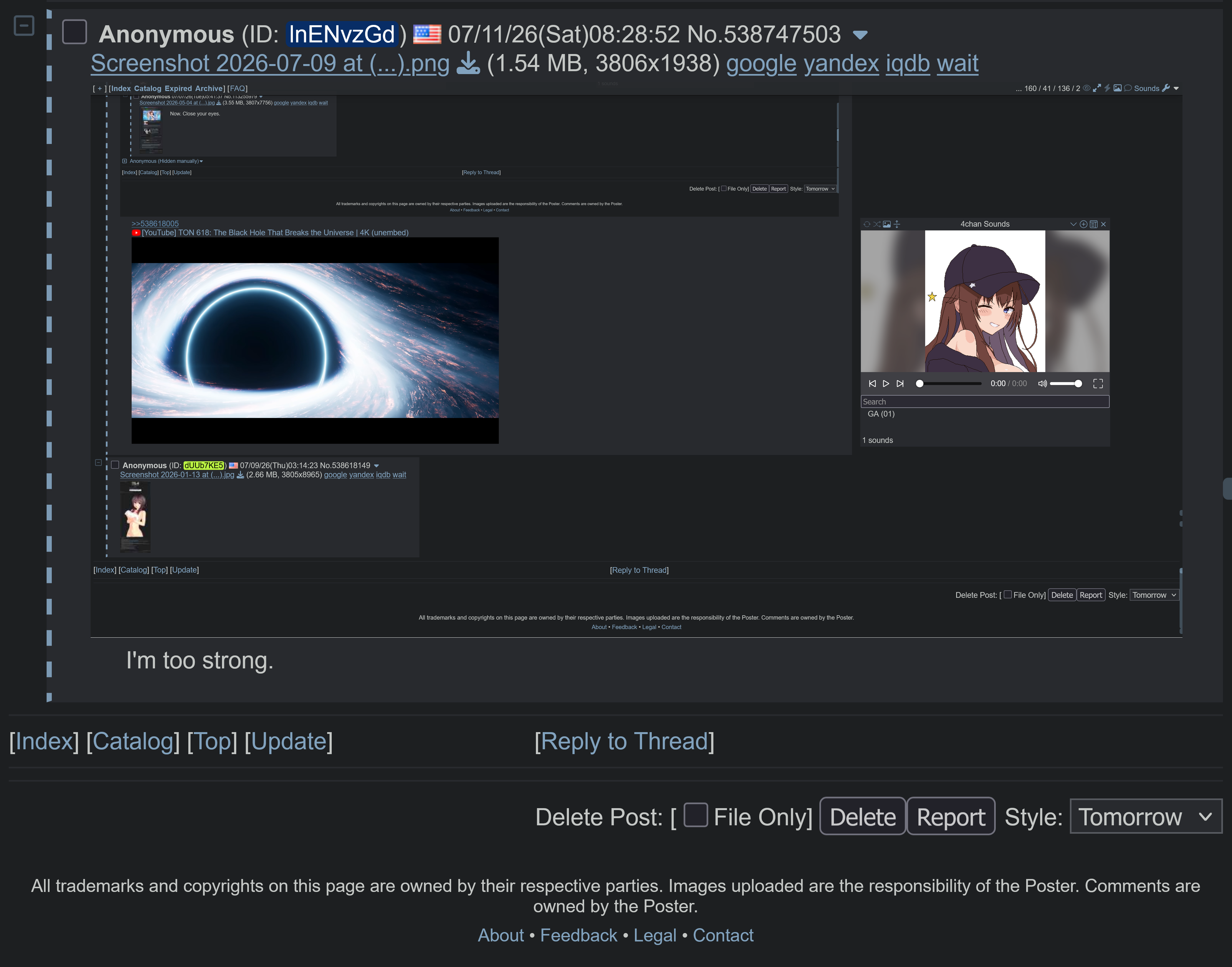The width and height of the screenshot is (1232, 967).
Task: Open the Feedback footer link
Action: click(x=579, y=935)
